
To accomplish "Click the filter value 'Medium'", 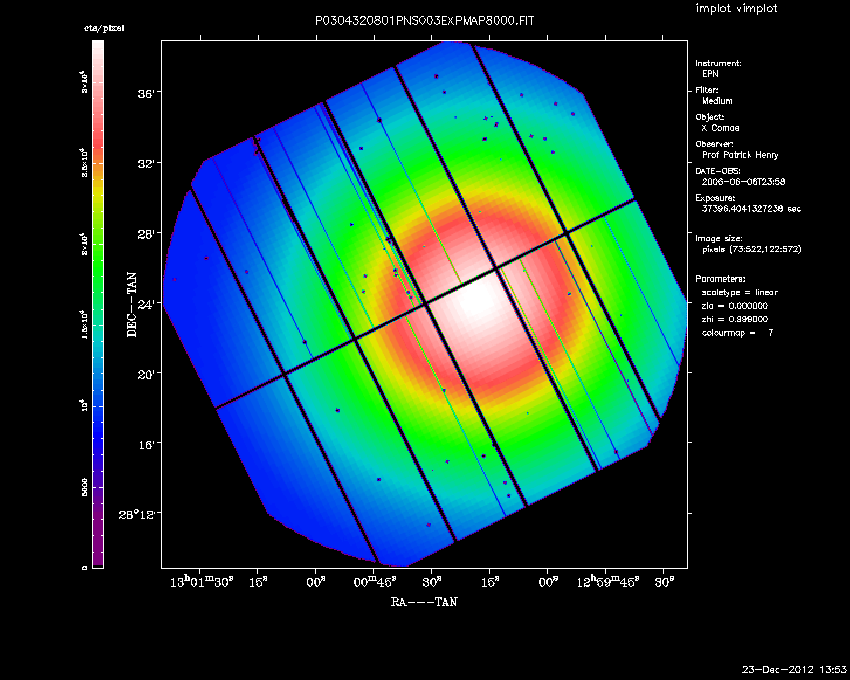I will pos(717,101).
